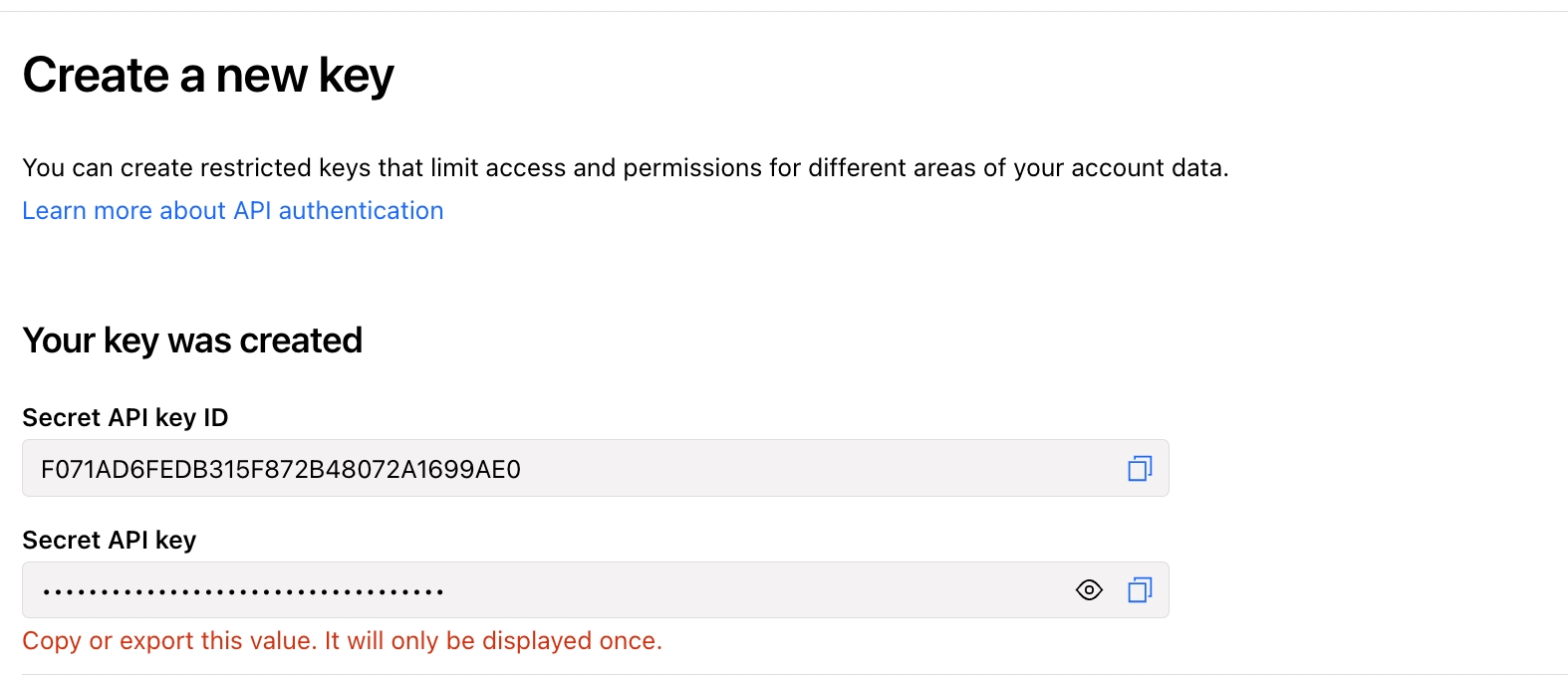
Task: Copy the Secret API key ID
Action: tap(1140, 469)
